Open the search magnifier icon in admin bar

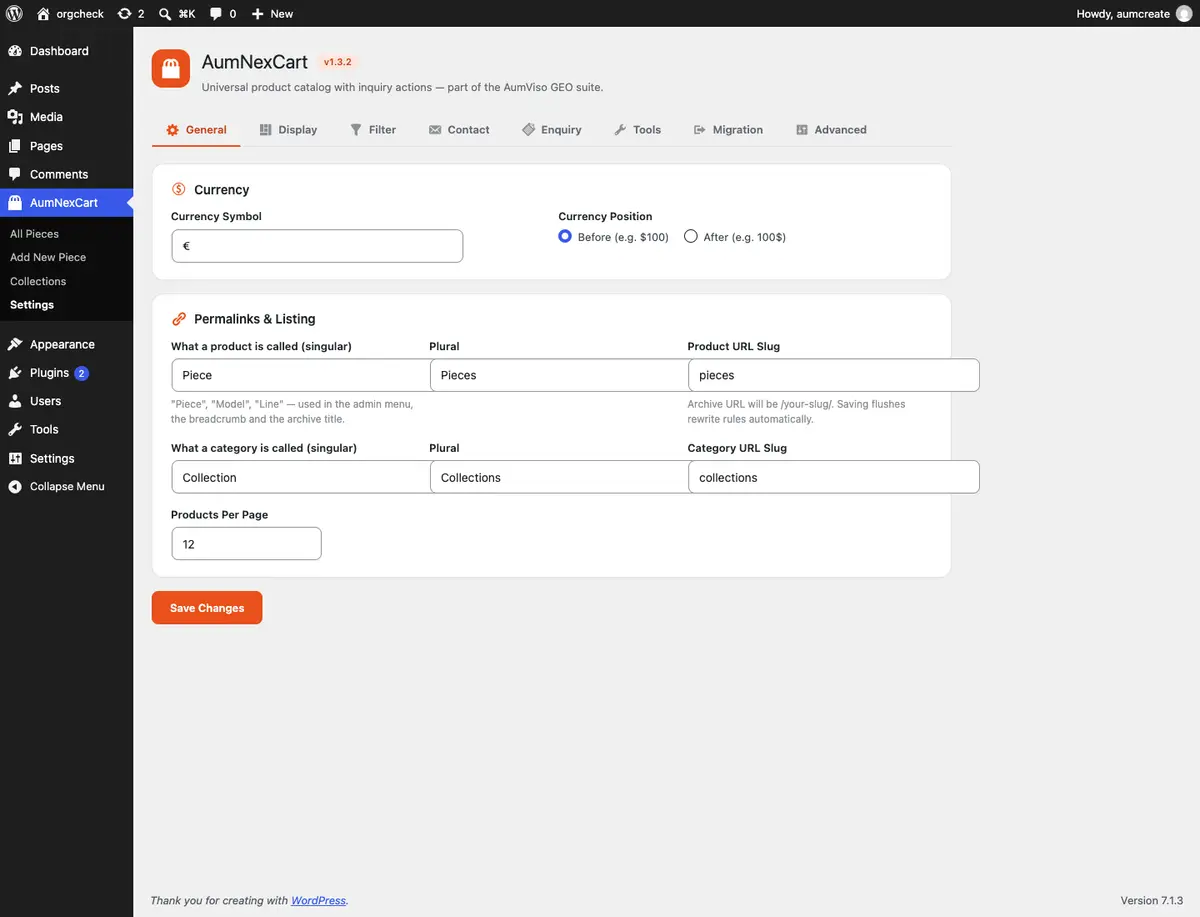(166, 14)
